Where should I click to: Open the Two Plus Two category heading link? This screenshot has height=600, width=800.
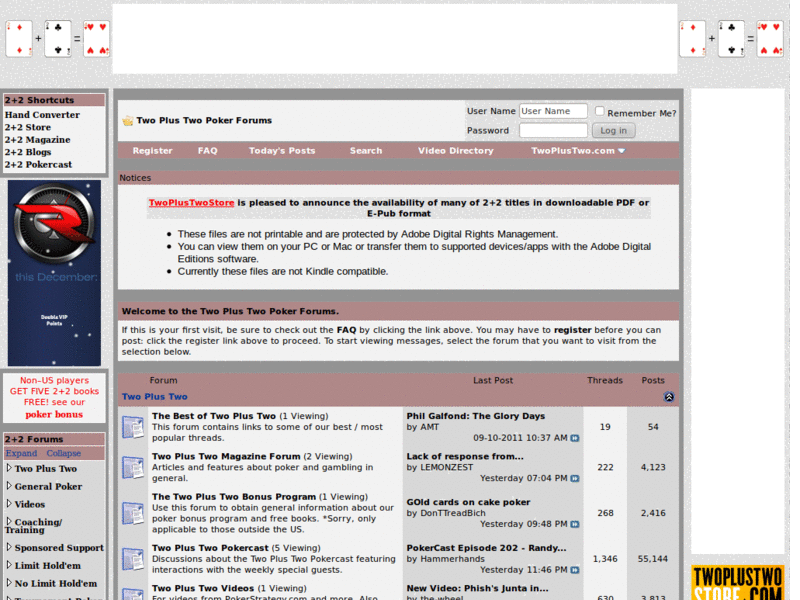point(155,396)
